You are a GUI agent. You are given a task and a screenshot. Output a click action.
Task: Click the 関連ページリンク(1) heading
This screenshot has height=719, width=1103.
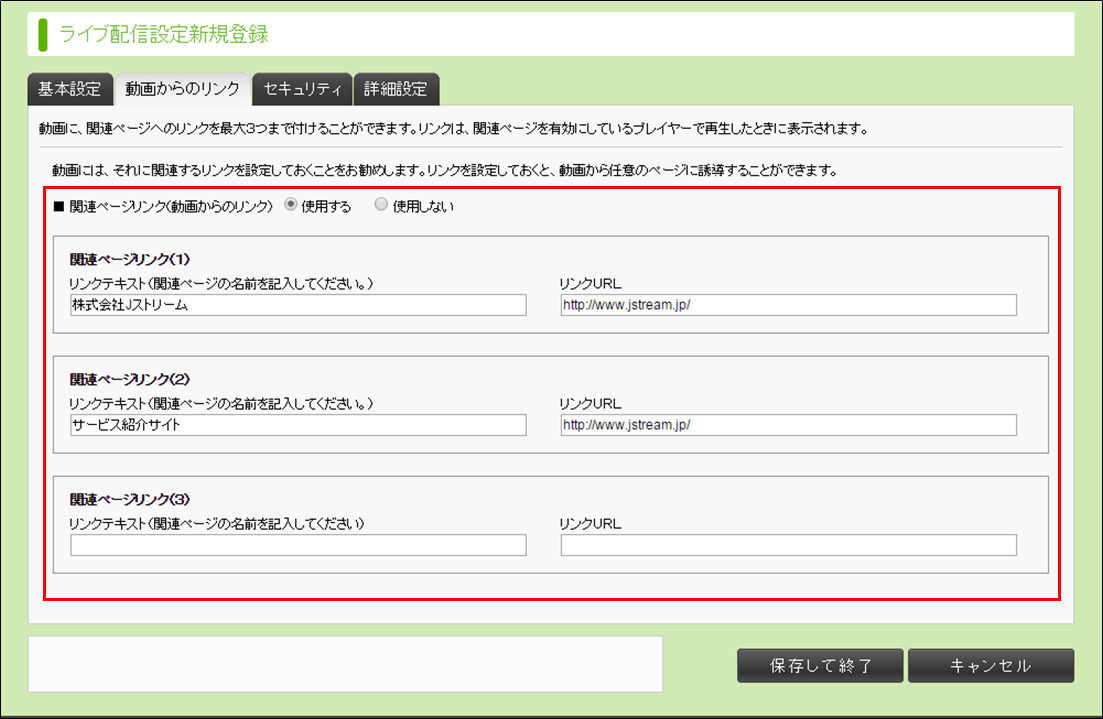(130, 260)
